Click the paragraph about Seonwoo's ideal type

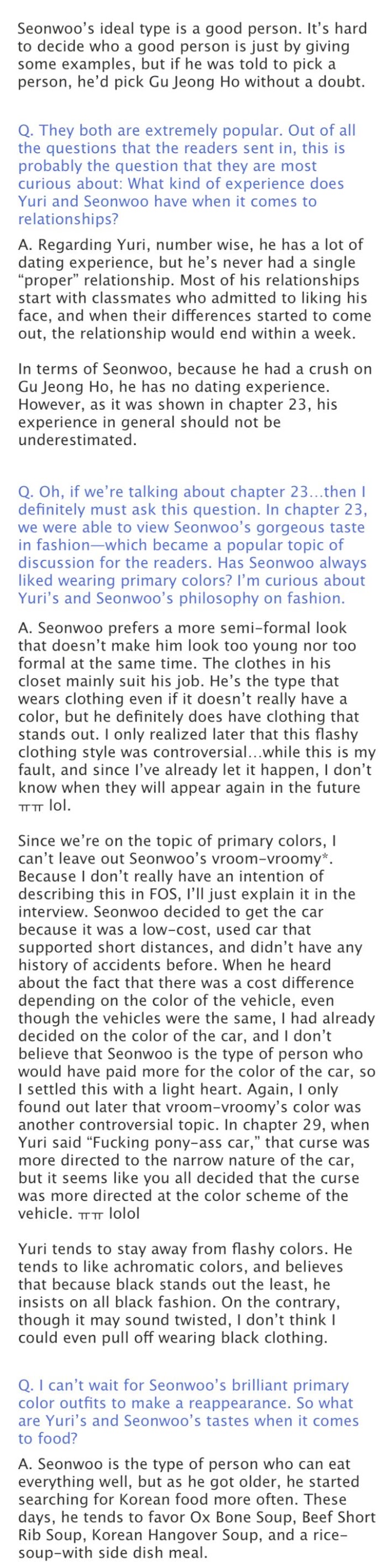tap(192, 55)
